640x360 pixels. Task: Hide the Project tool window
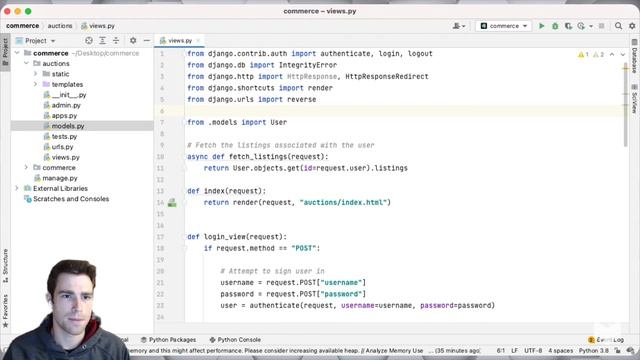click(147, 40)
